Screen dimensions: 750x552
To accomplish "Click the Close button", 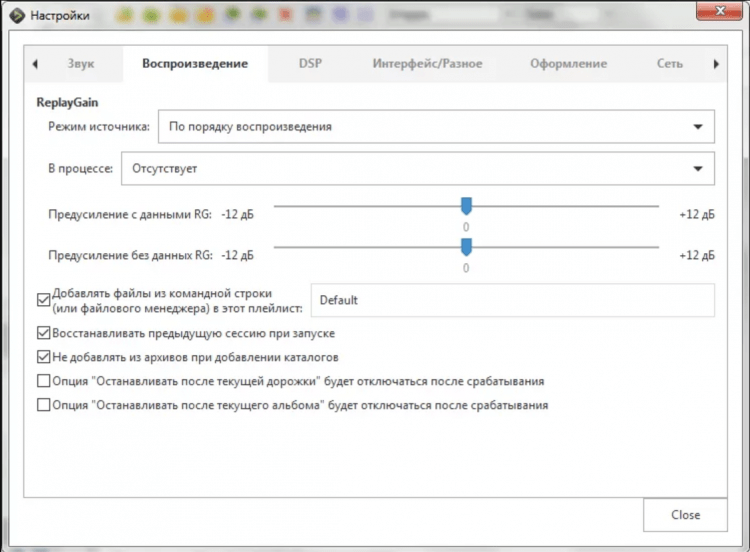I will [x=685, y=515].
